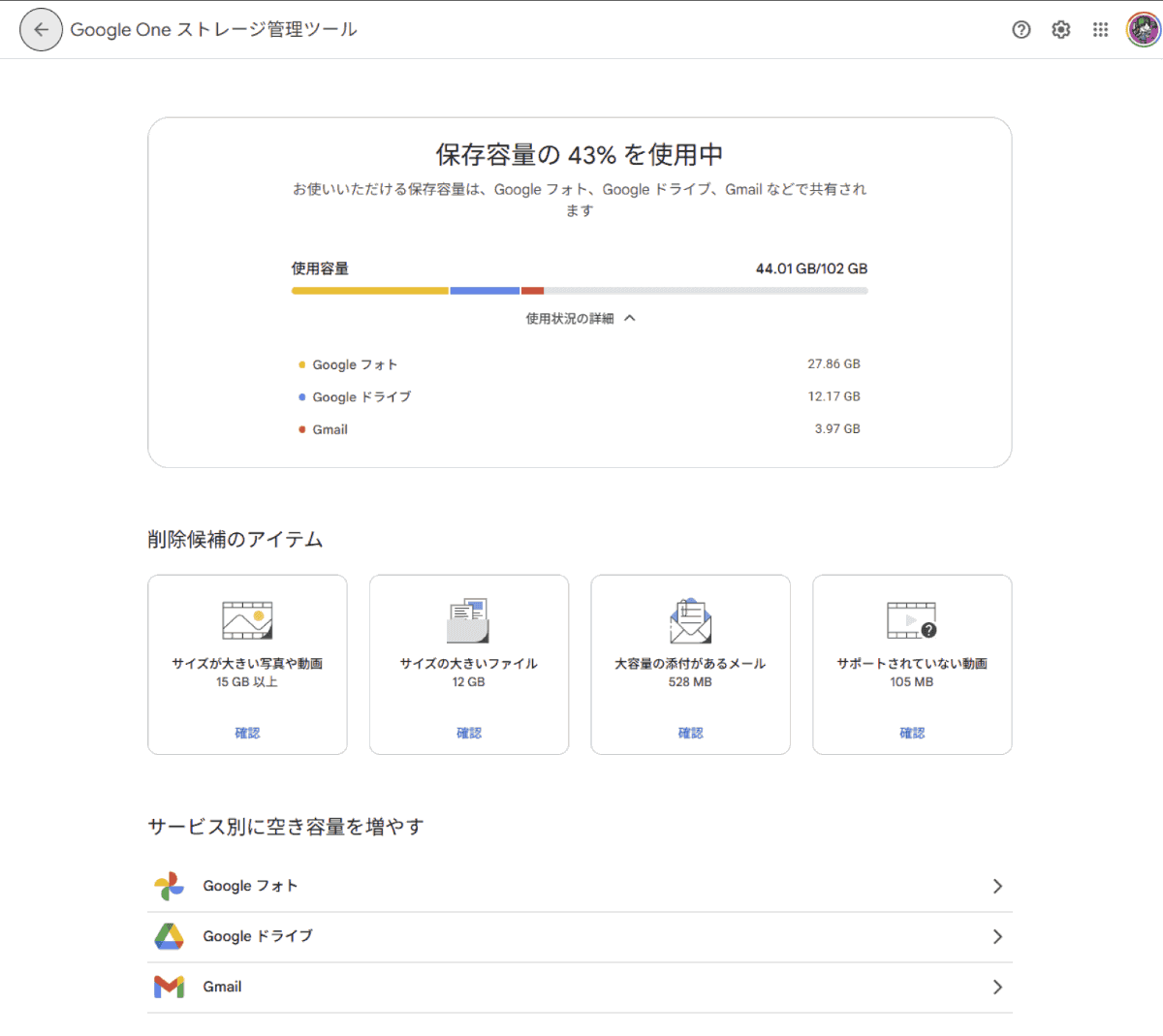Click the red Gmail bar segment
1163x1036 pixels.
(532, 291)
